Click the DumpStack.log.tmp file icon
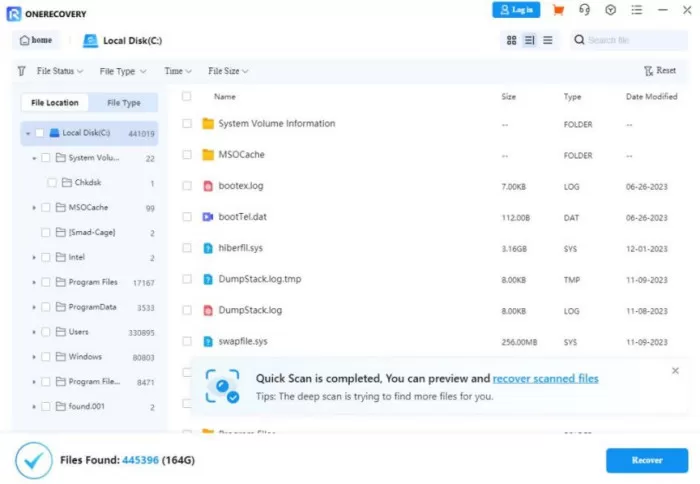The width and height of the screenshot is (700, 484). (x=208, y=279)
